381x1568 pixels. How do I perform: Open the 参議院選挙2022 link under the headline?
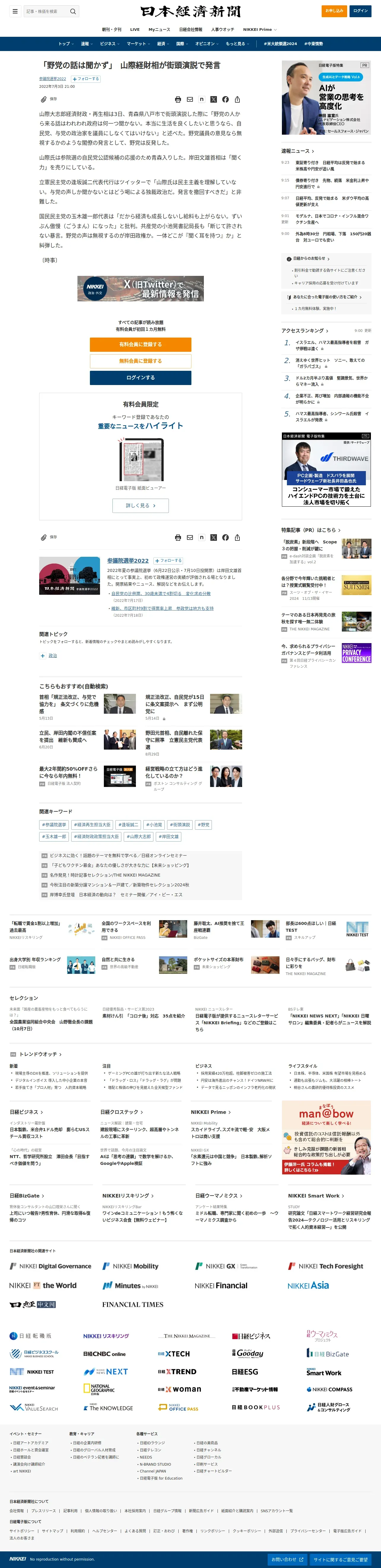click(53, 79)
